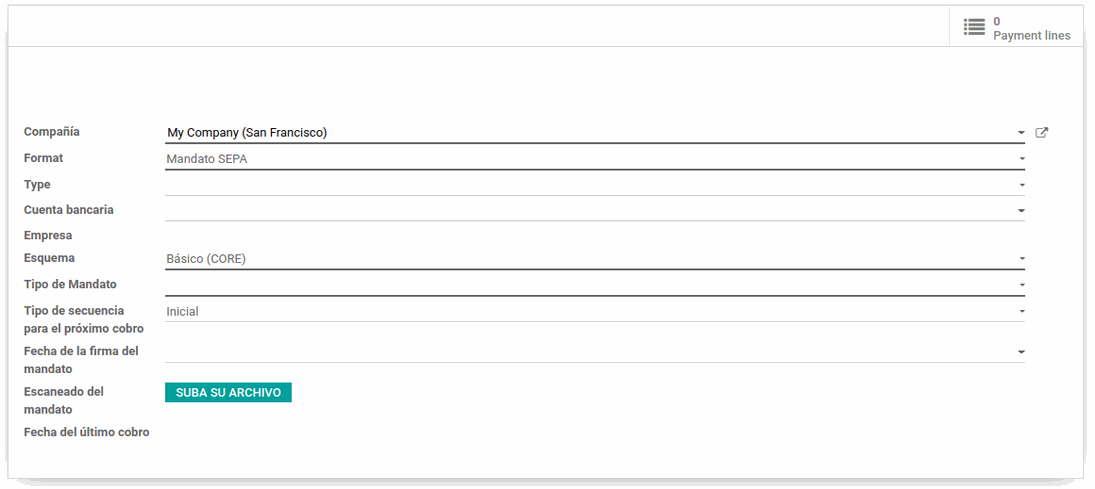Expand the Fecha de la firma dropdown arrow
This screenshot has height=489, width=1095.
[1021, 352]
